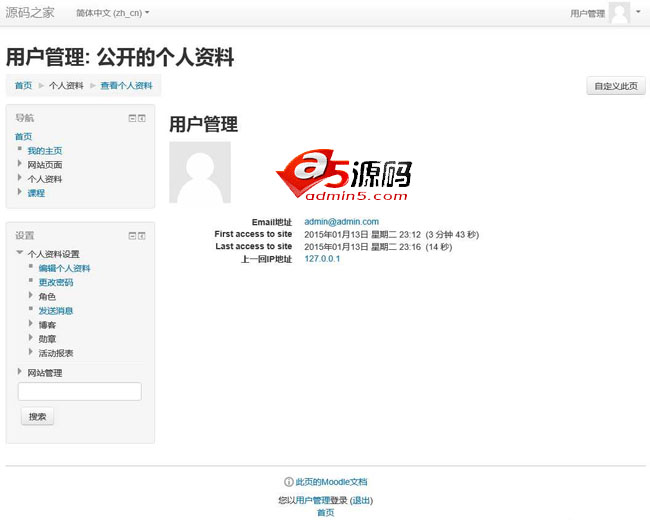Click the 首页 link in the footer
The image size is (650, 520).
coord(325,513)
